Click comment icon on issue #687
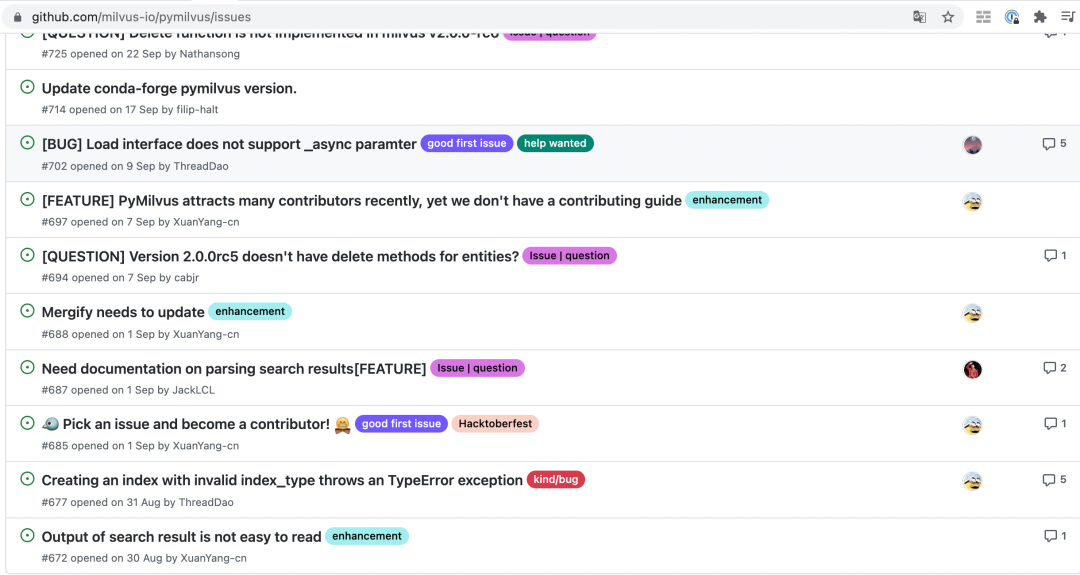 [1049, 368]
